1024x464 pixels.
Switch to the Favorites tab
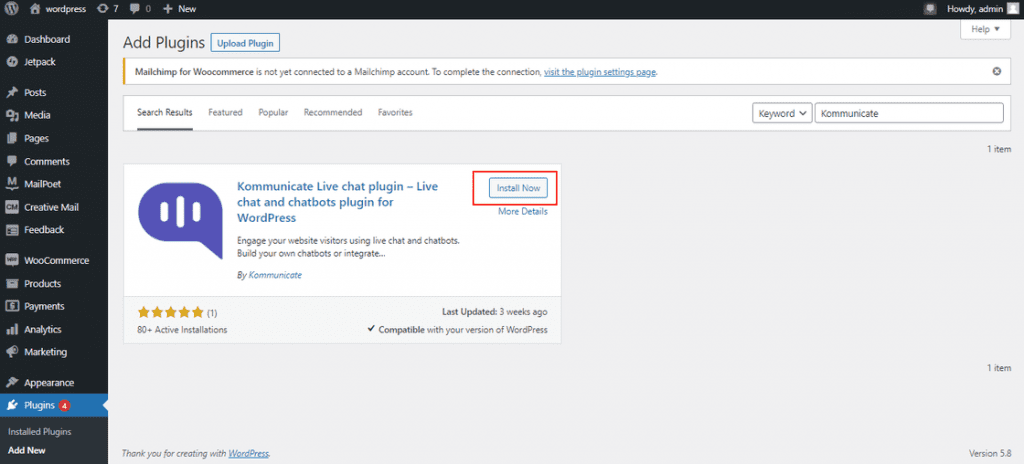tap(395, 112)
